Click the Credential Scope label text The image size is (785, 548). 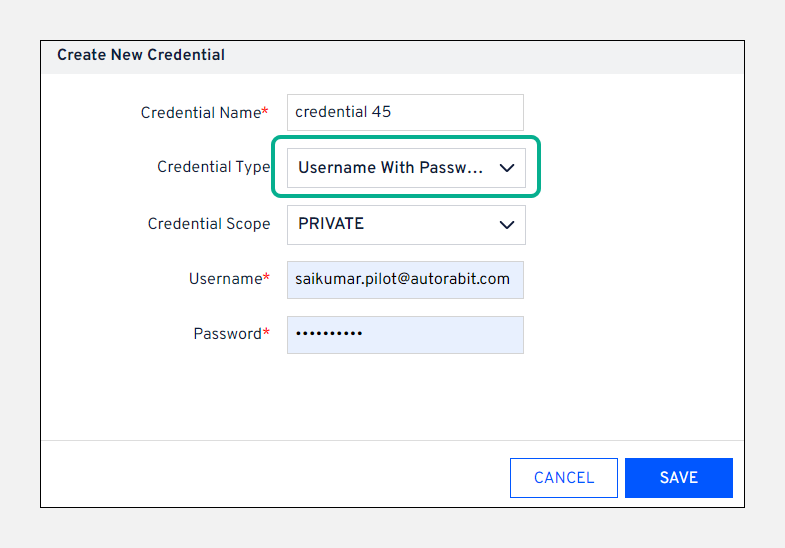click(x=209, y=224)
